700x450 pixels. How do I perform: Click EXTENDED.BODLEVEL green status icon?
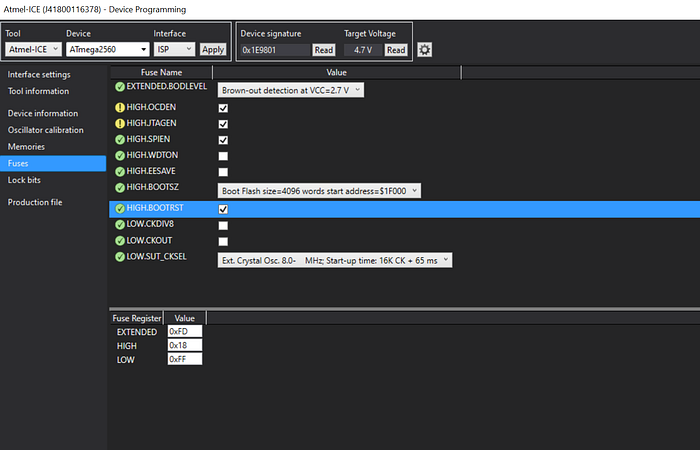[x=120, y=87]
